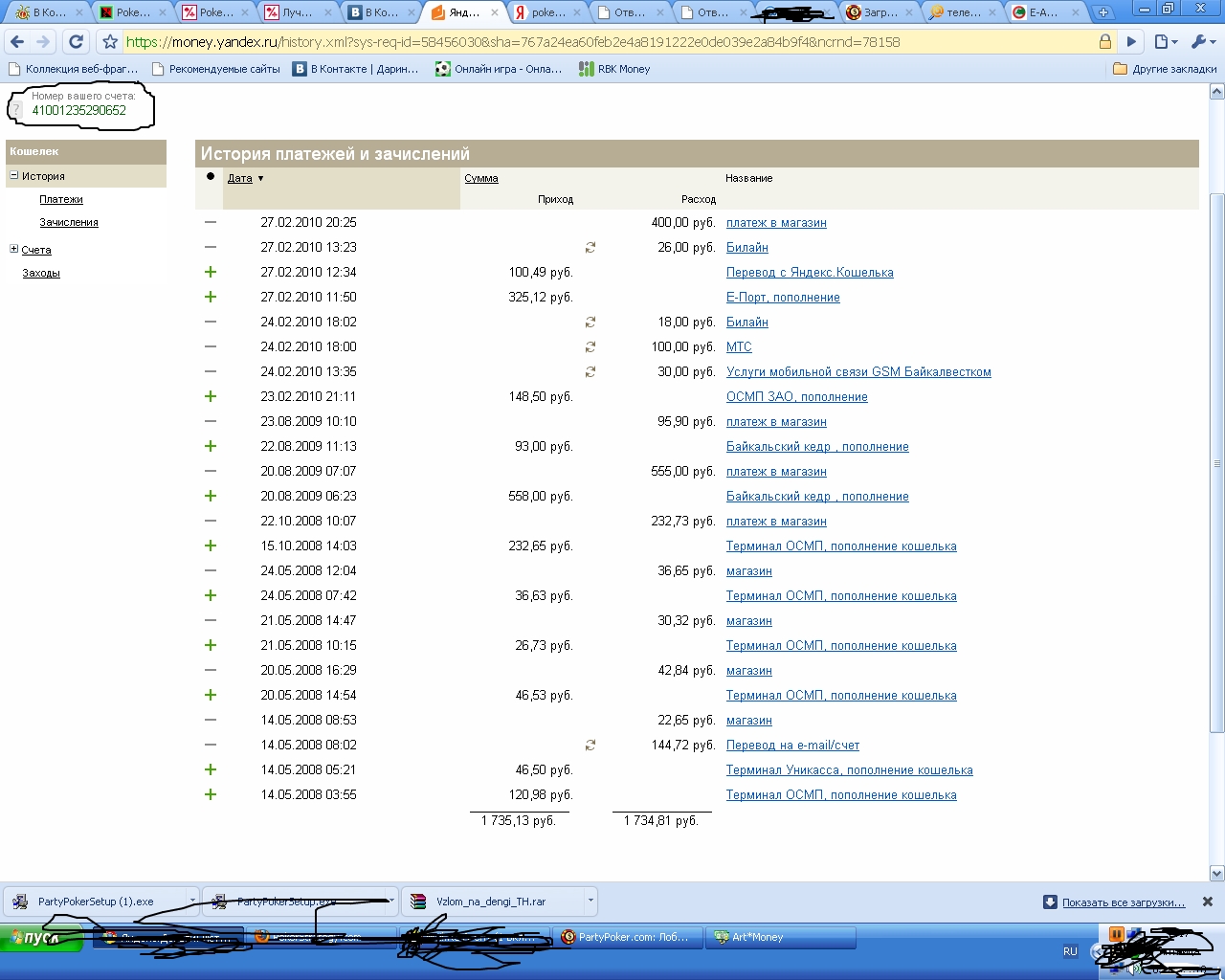The height and width of the screenshot is (980, 1225).
Task: Open the Заходы sidebar link
Action: pyautogui.click(x=41, y=273)
